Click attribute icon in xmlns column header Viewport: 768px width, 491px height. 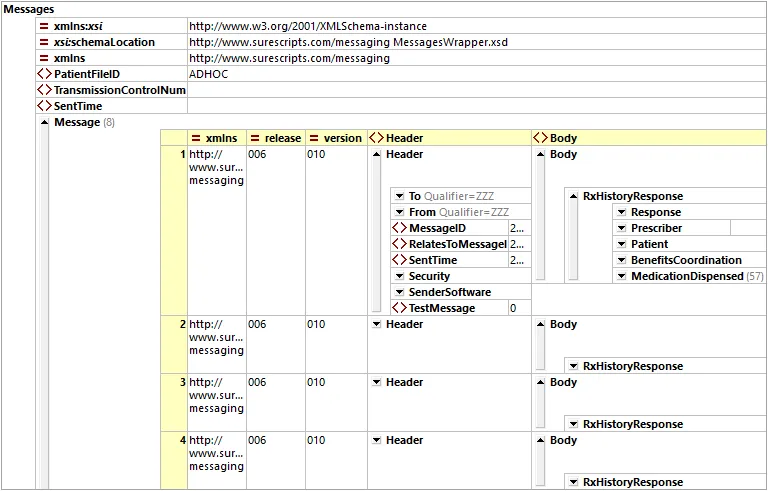196,138
